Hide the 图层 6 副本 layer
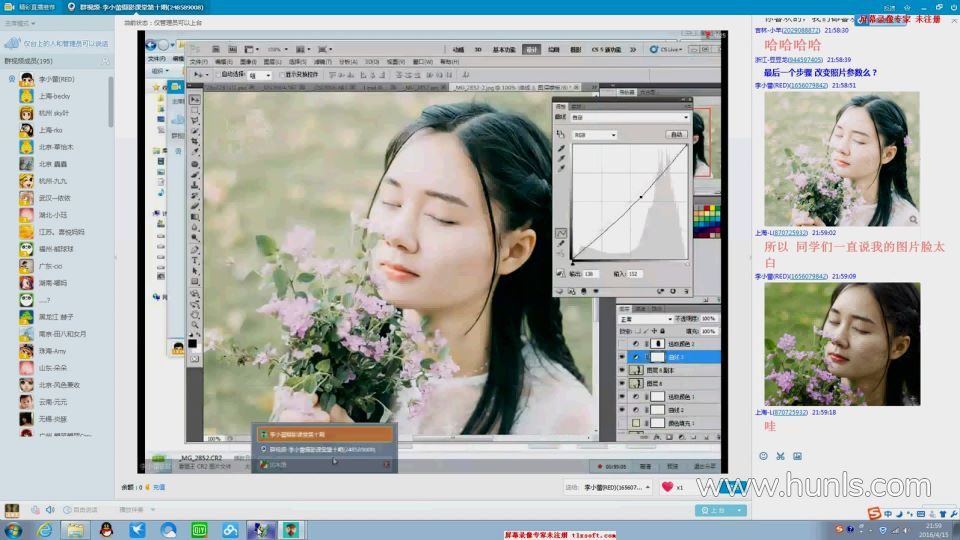Image resolution: width=960 pixels, height=540 pixels. point(622,370)
